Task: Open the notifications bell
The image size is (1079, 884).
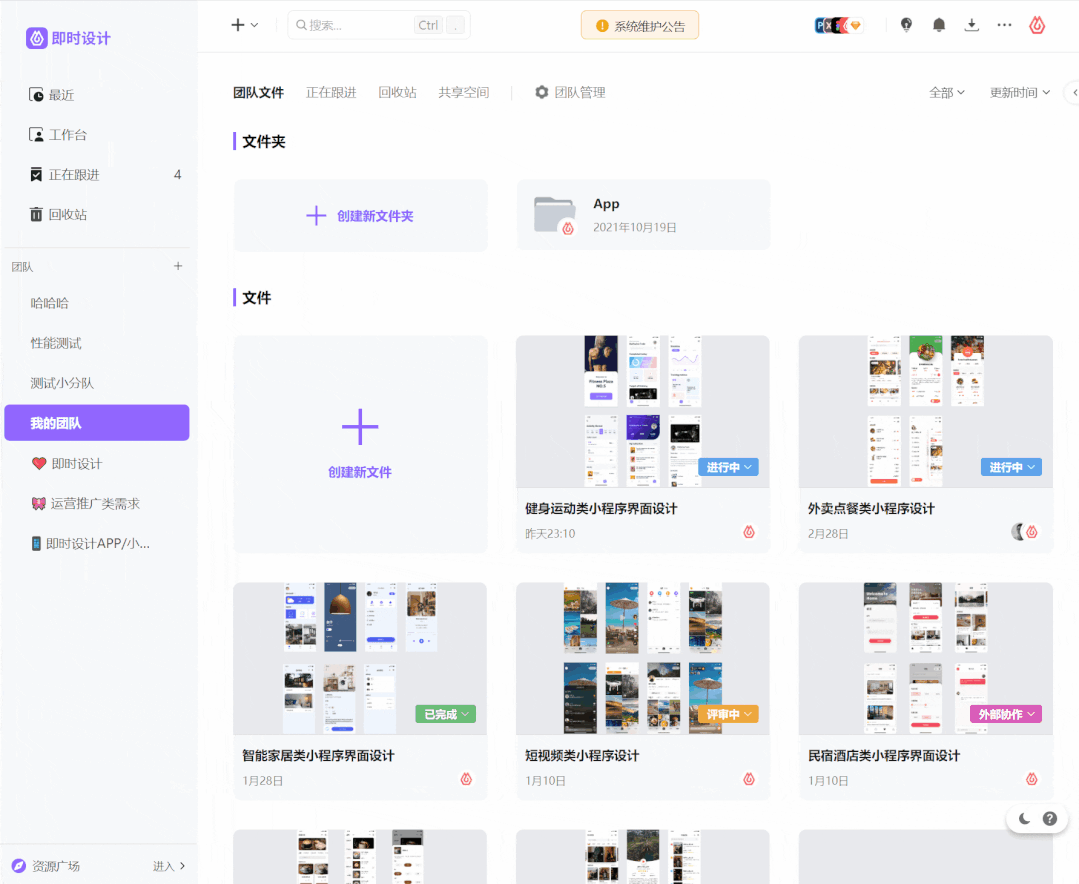Action: [939, 25]
